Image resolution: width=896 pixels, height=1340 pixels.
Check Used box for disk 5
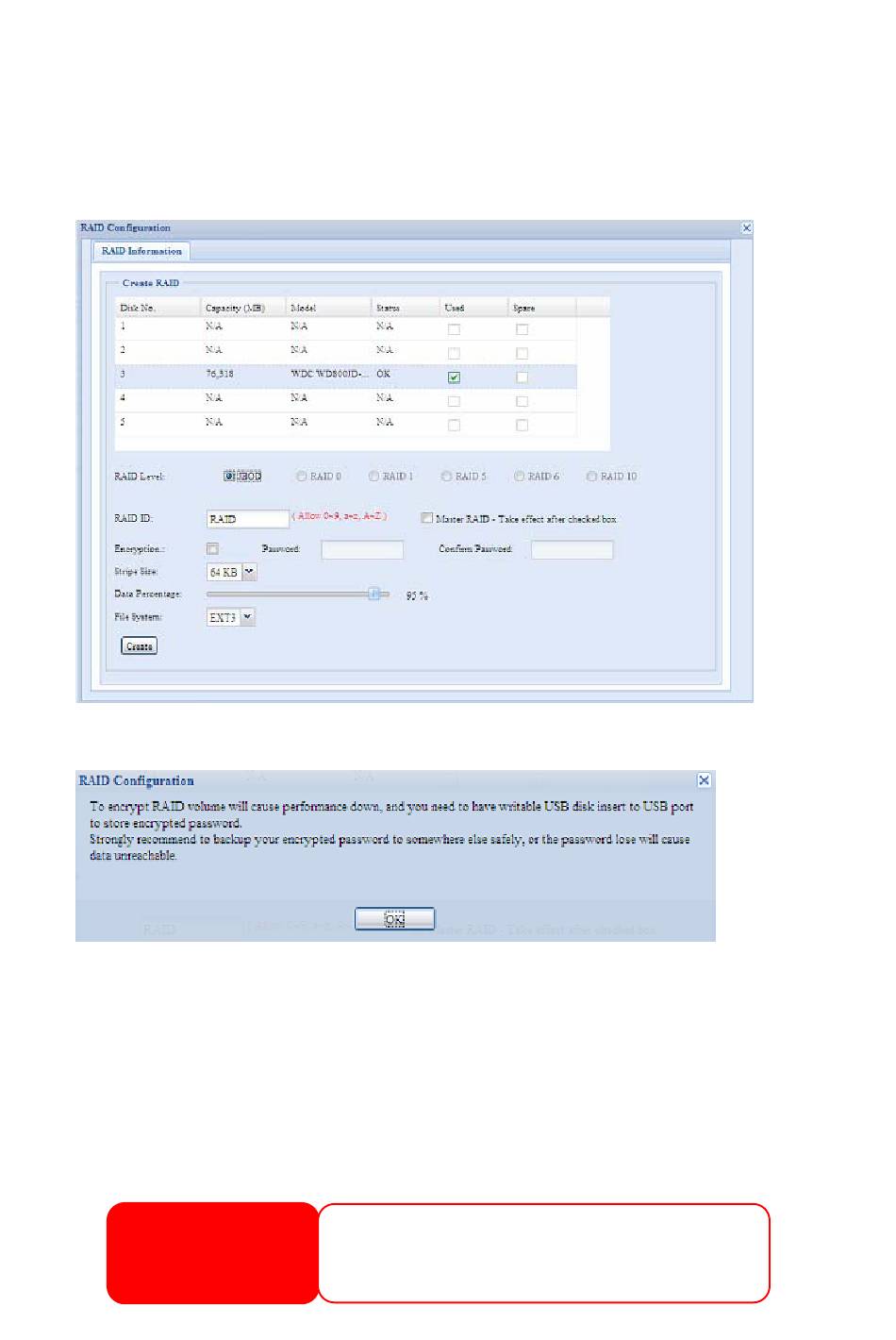tap(454, 426)
